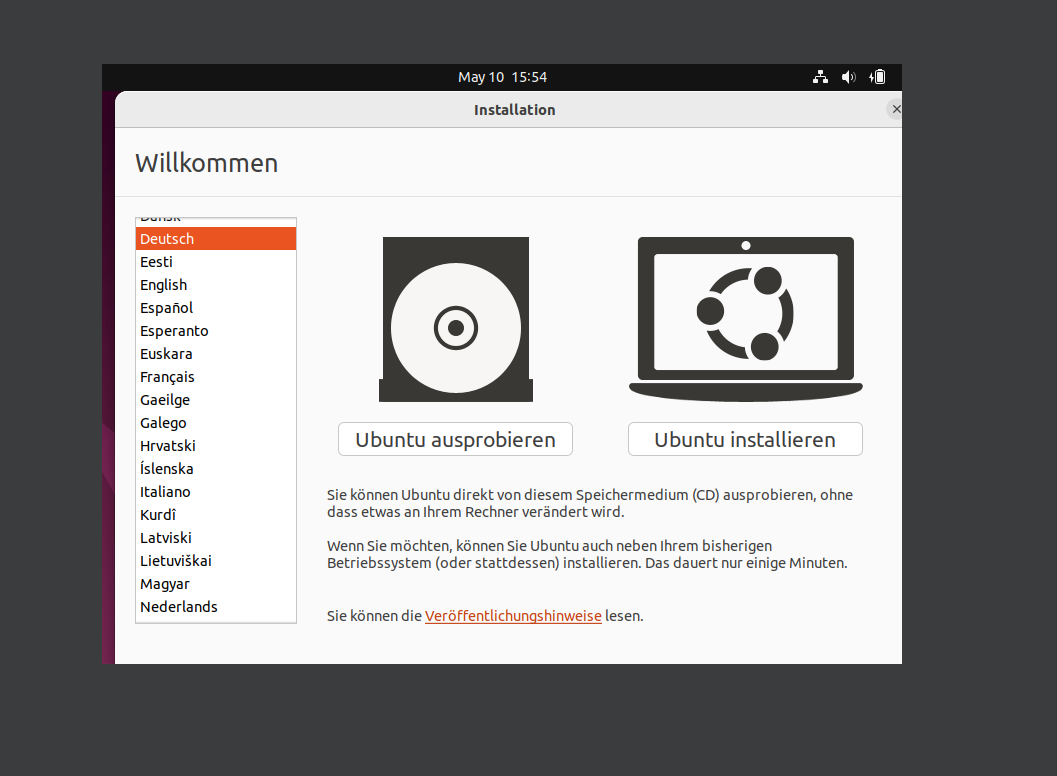Open the date and time clock menu
The image size is (1057, 776).
[x=502, y=77]
